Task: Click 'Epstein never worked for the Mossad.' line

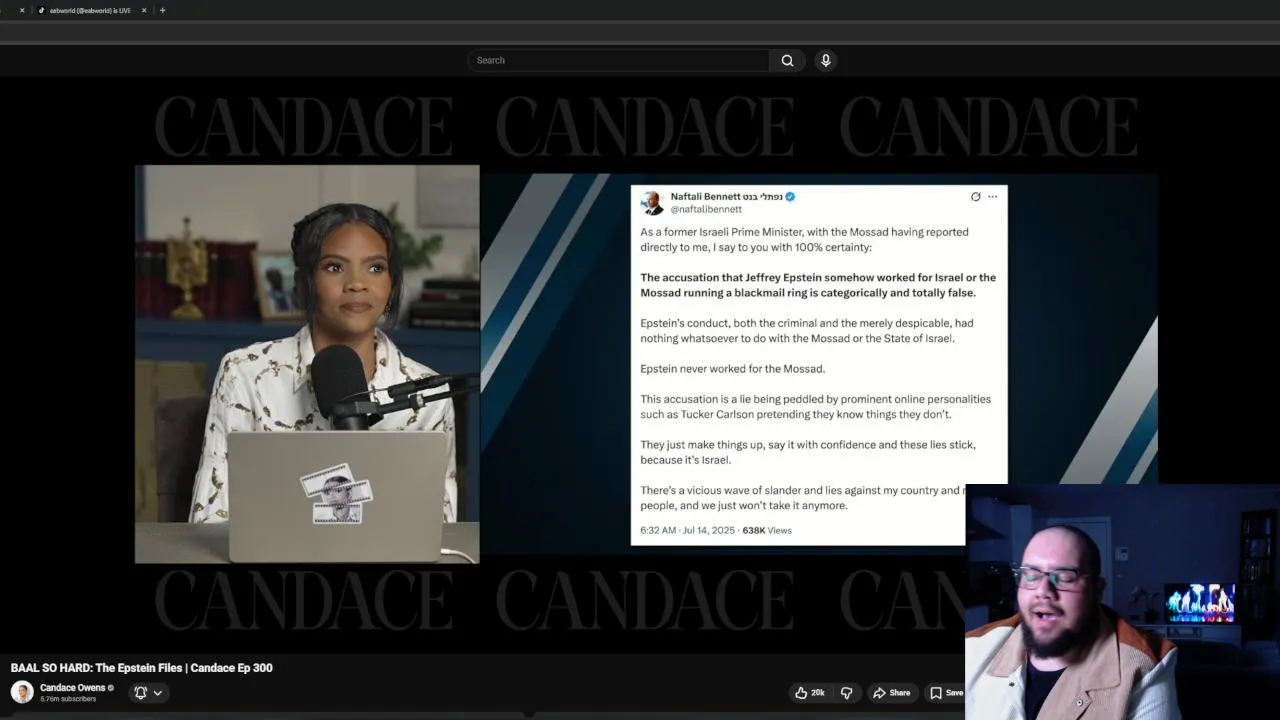Action: [x=732, y=369]
